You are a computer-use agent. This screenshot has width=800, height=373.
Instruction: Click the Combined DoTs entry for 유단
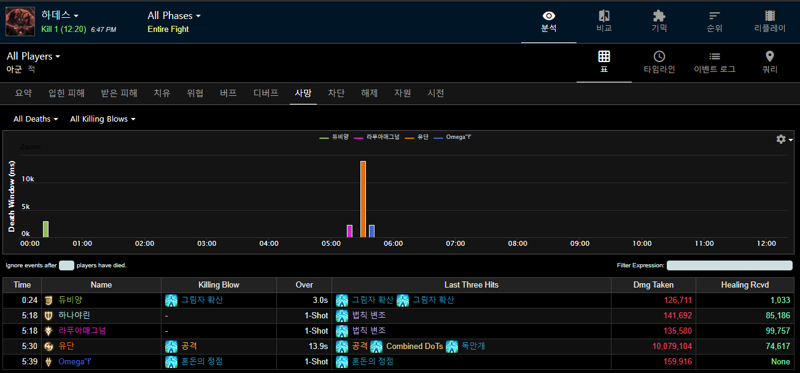[x=414, y=346]
